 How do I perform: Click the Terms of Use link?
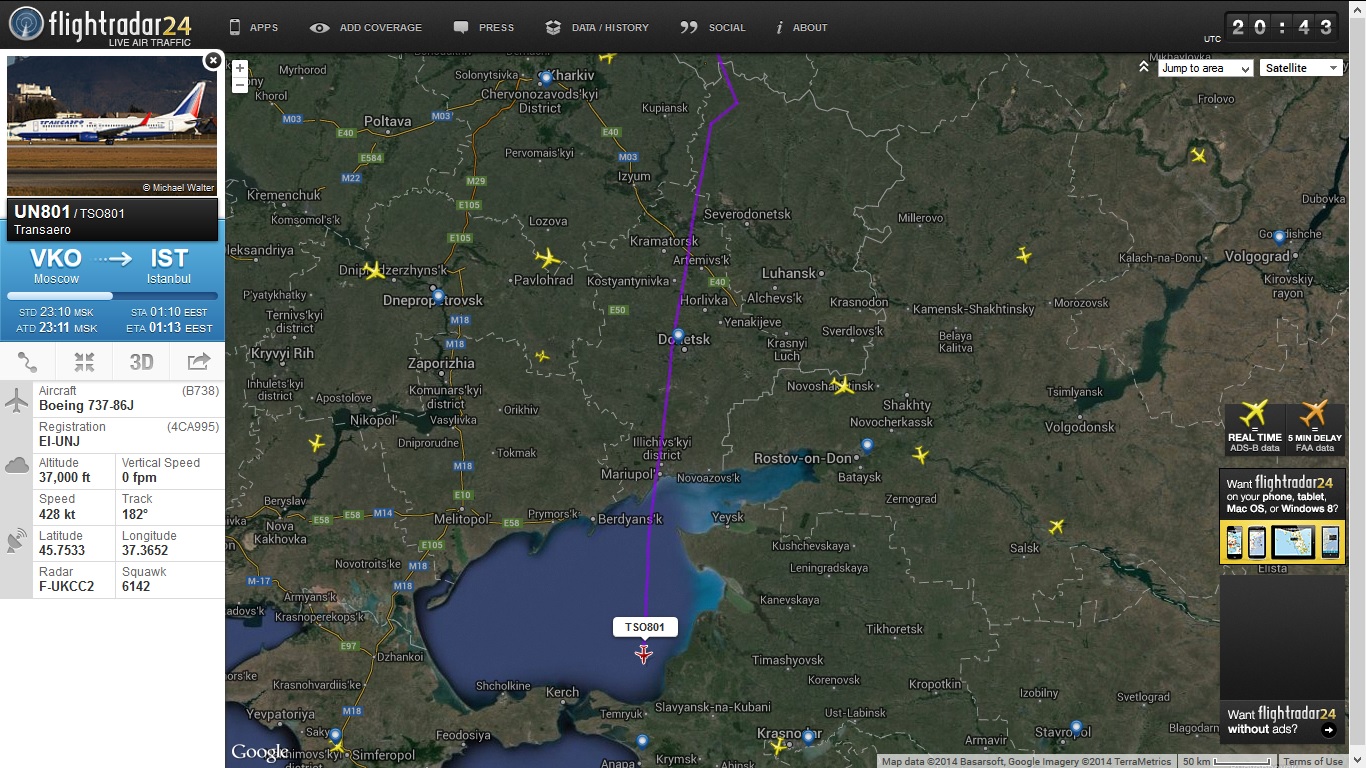coord(1313,762)
